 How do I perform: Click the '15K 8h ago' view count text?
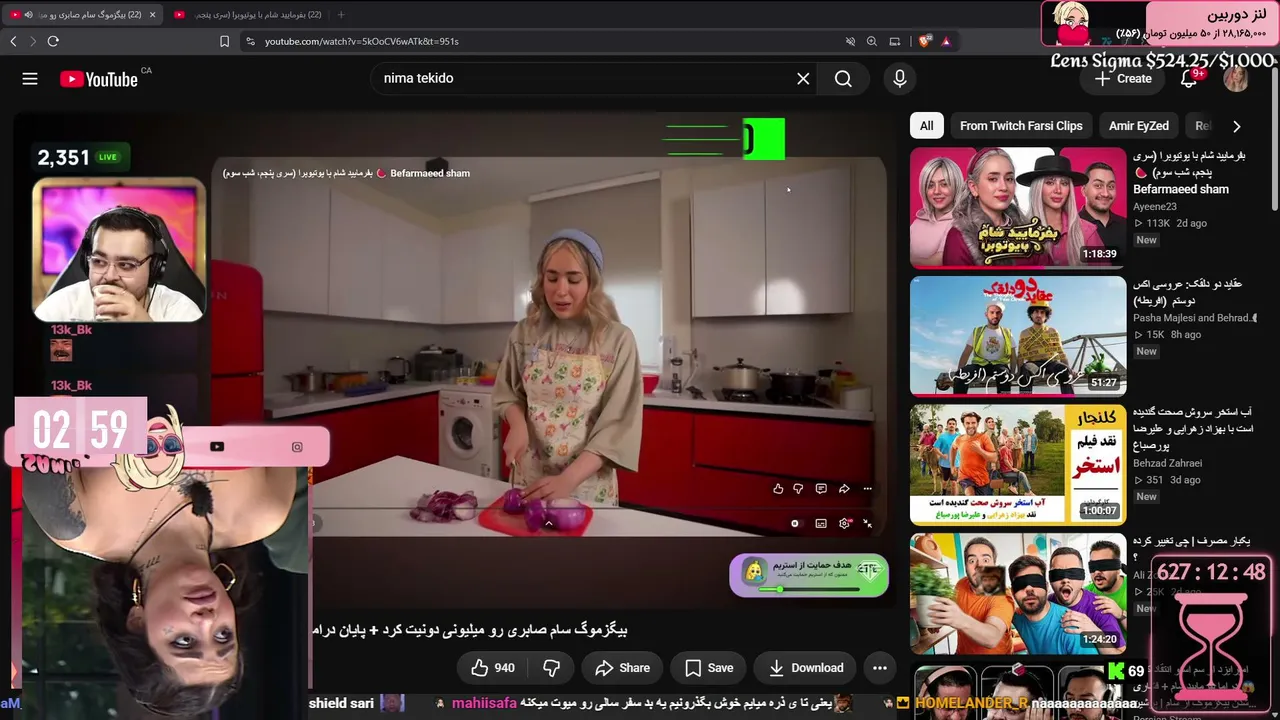coord(1167,334)
